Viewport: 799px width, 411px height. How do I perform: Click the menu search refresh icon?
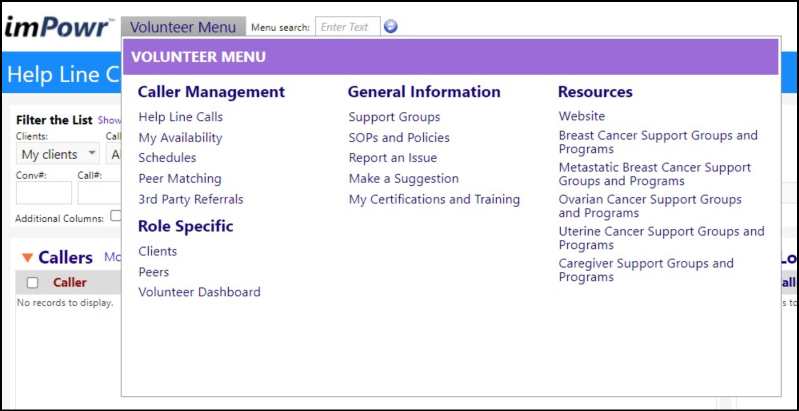click(391, 26)
